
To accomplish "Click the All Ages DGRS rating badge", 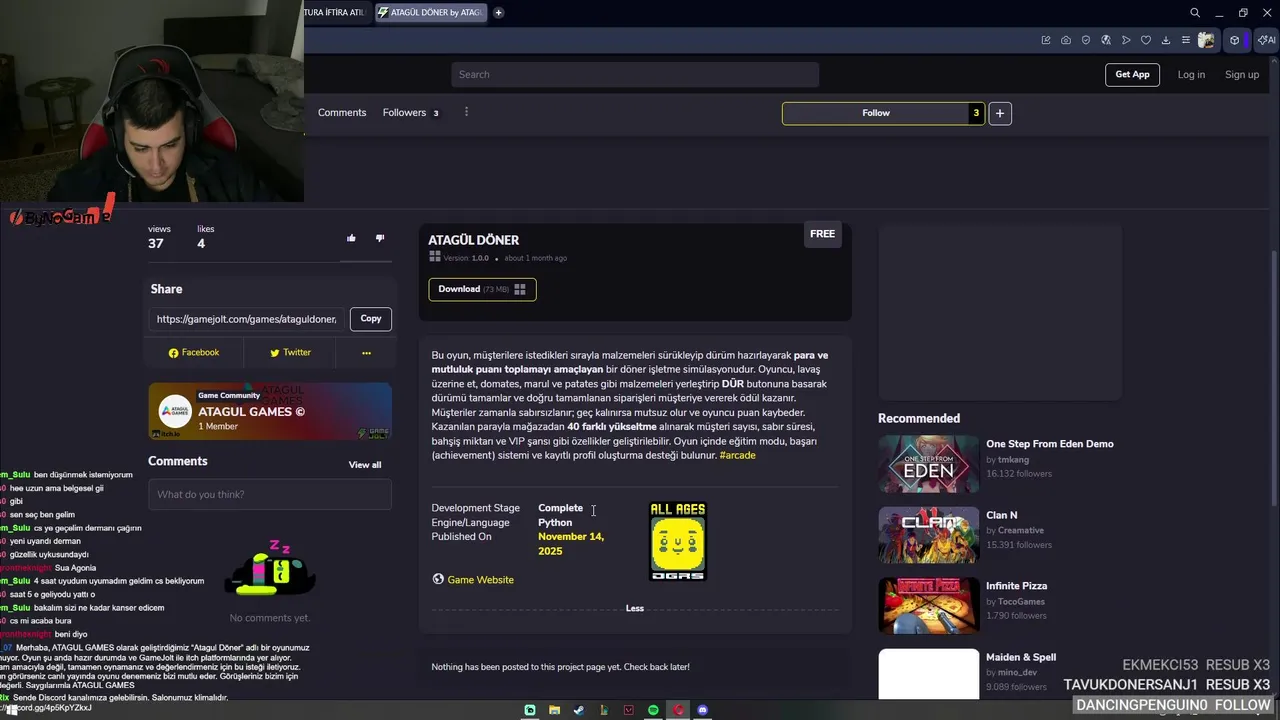I will tap(678, 541).
